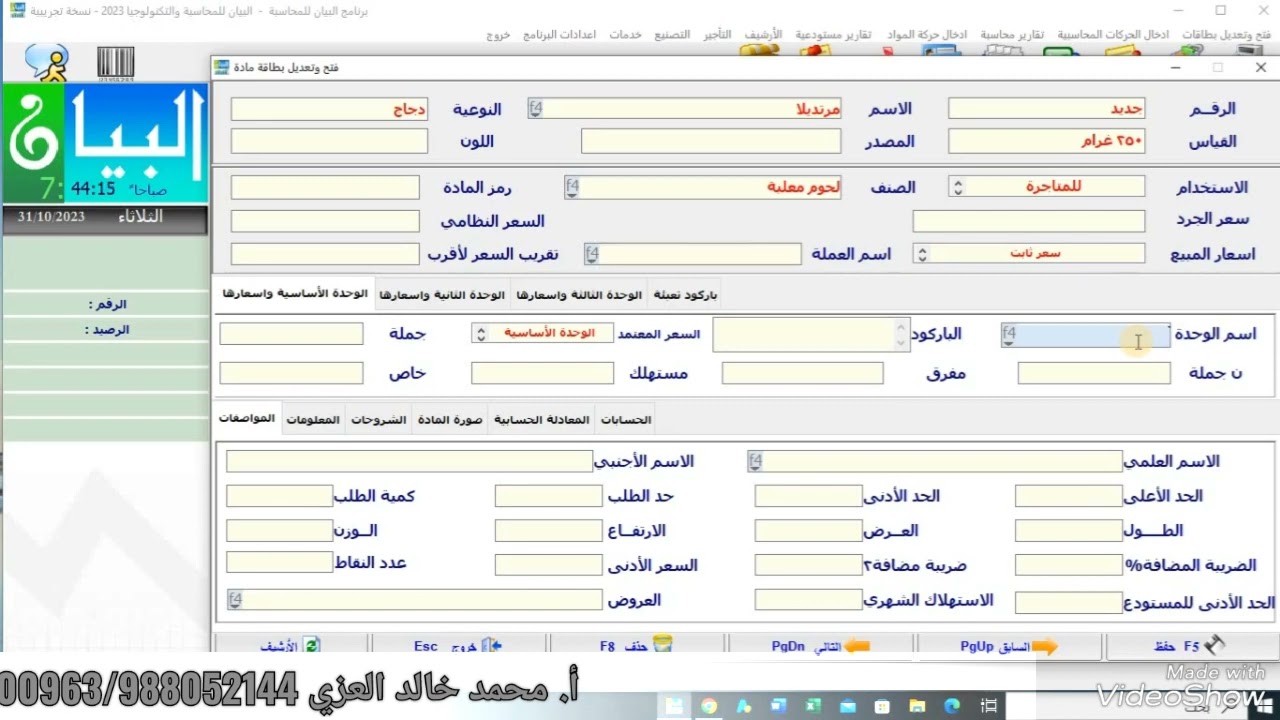The height and width of the screenshot is (720, 1280).
Task: Open فتح وتعديل بطاقات menu
Action: click(x=1226, y=34)
